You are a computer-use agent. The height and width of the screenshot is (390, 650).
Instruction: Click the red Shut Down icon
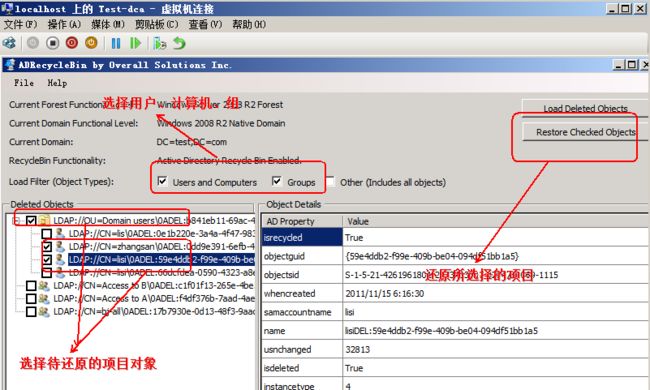pos(72,43)
